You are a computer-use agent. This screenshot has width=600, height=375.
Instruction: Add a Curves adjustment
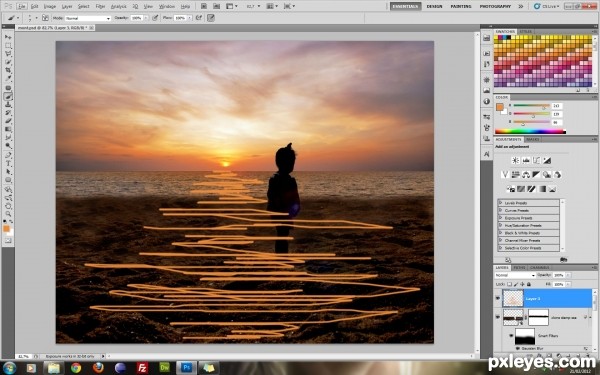536,160
